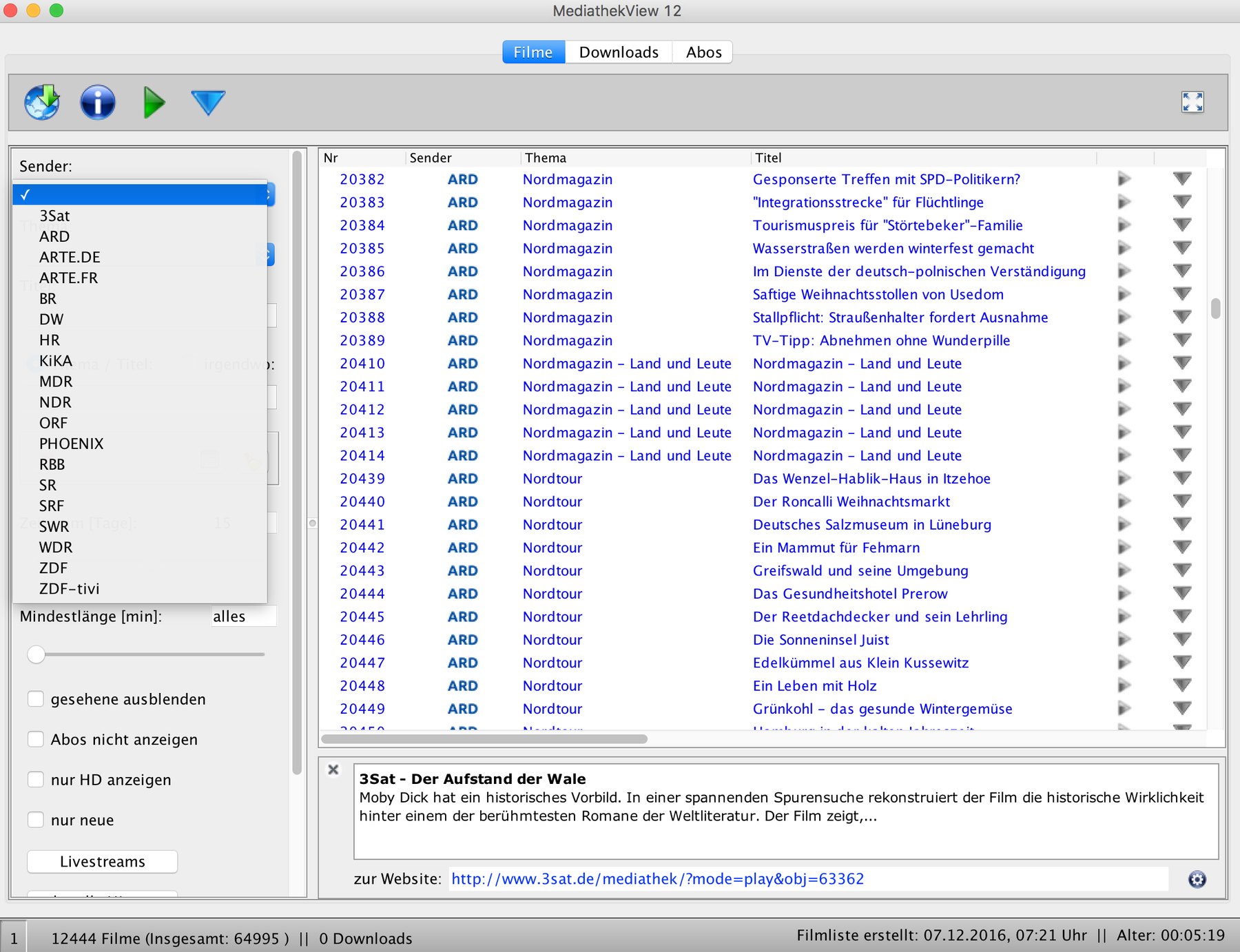
Task: Play film 20382 Gesponserte Treffen row
Action: (1124, 179)
